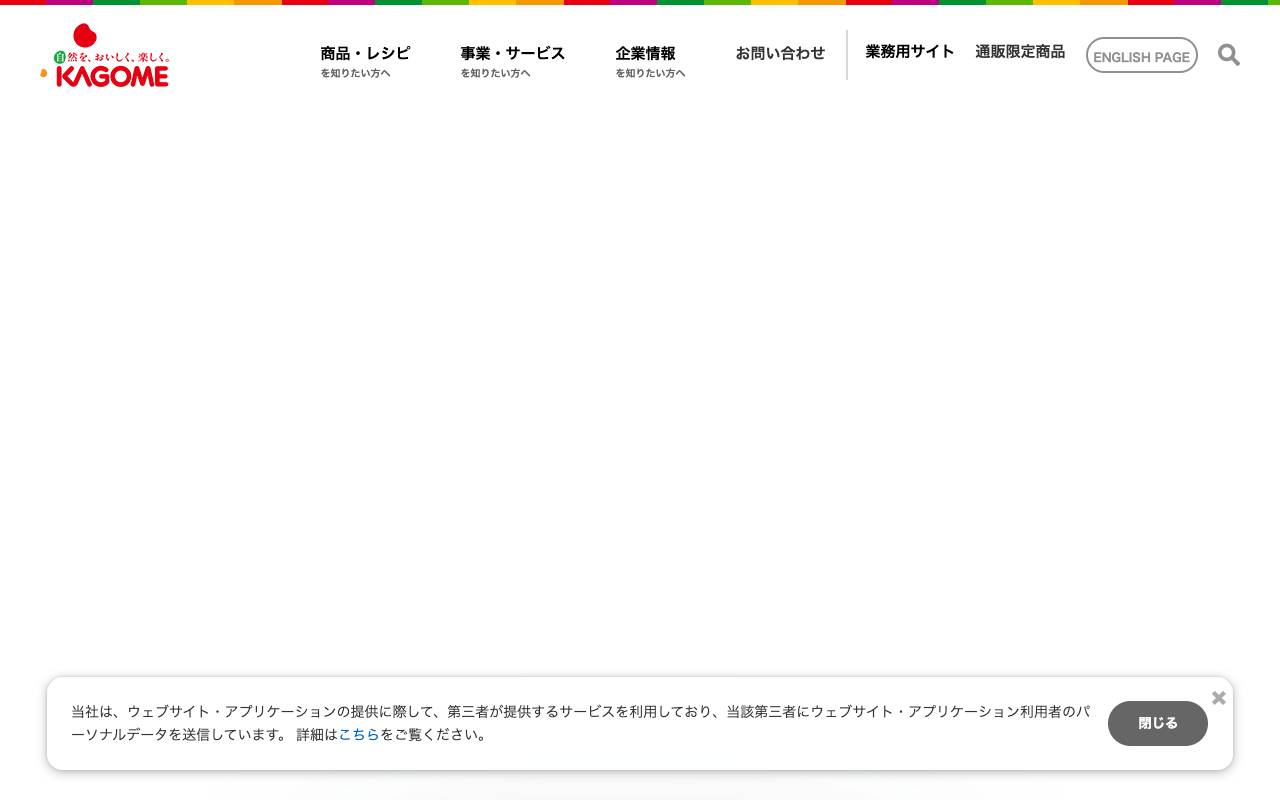1280x800 pixels.
Task: Click the partially visible image at page bottom
Action: 640,793
